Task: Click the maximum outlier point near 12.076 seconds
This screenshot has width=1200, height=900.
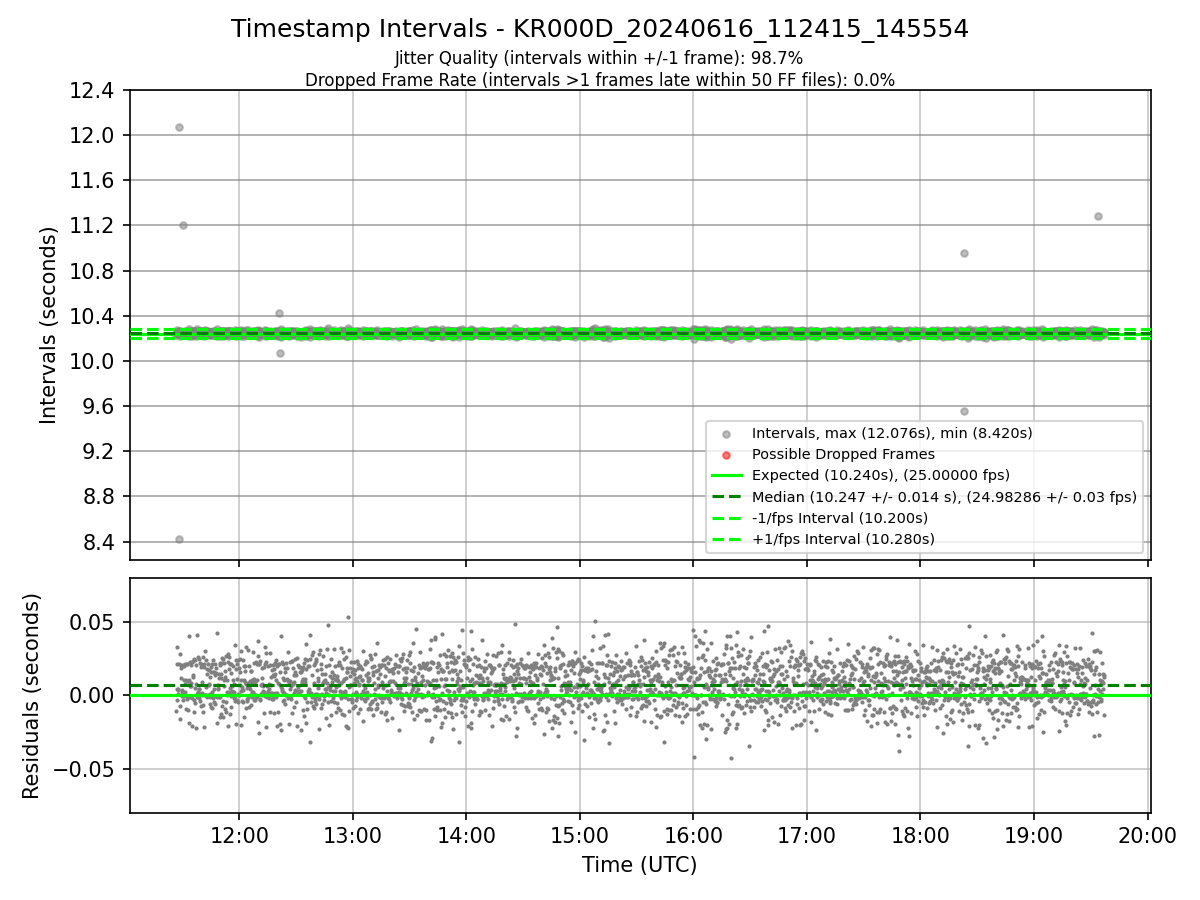Action: [179, 127]
